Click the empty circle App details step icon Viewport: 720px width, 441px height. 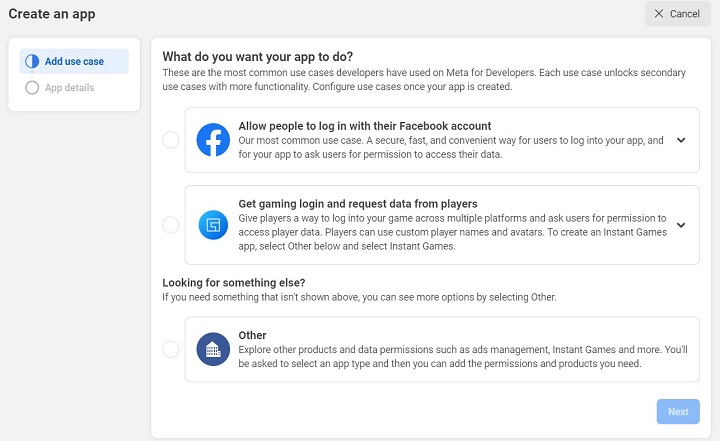(x=32, y=88)
